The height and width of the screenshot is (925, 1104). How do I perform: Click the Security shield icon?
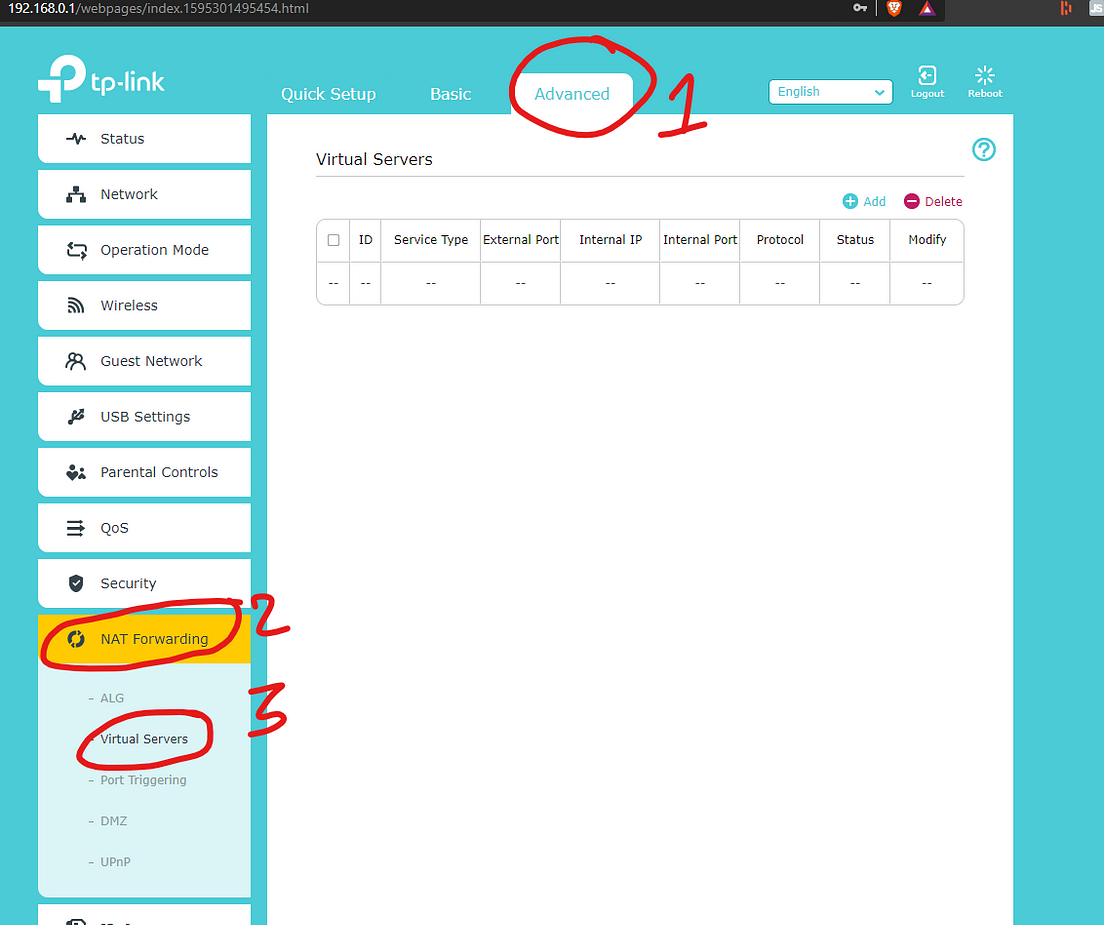[76, 584]
